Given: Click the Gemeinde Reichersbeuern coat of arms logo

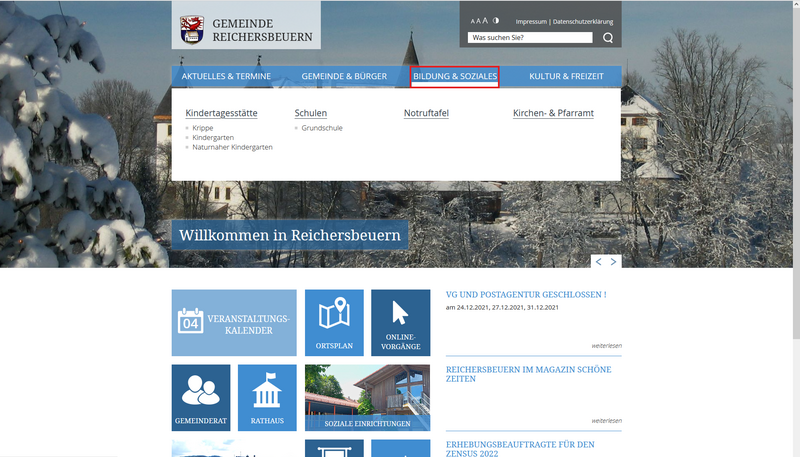Looking at the screenshot, I should click(x=190, y=30).
